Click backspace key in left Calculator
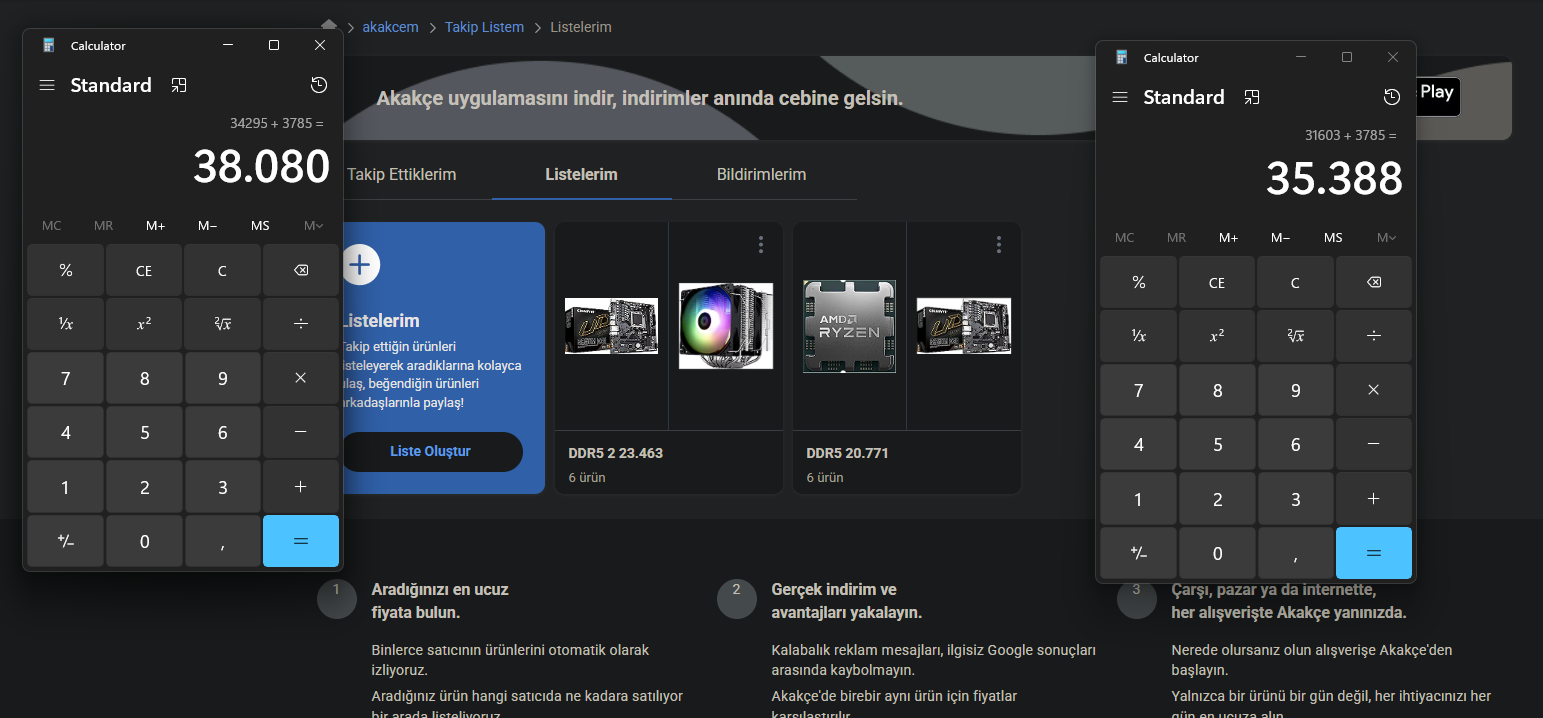1543x718 pixels. click(301, 270)
